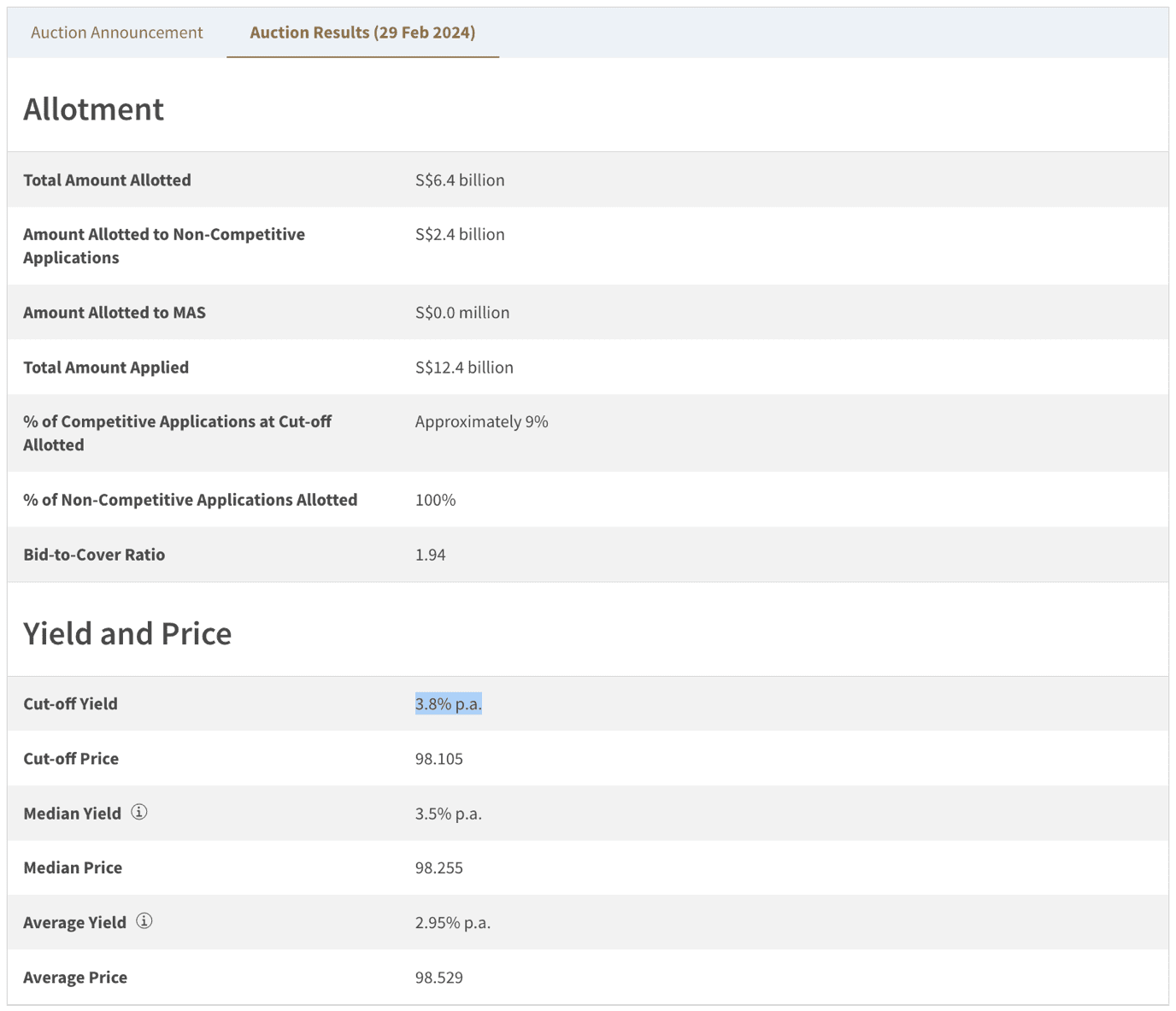1176x1011 pixels.
Task: Click the Median Yield info icon
Action: pyautogui.click(x=139, y=812)
